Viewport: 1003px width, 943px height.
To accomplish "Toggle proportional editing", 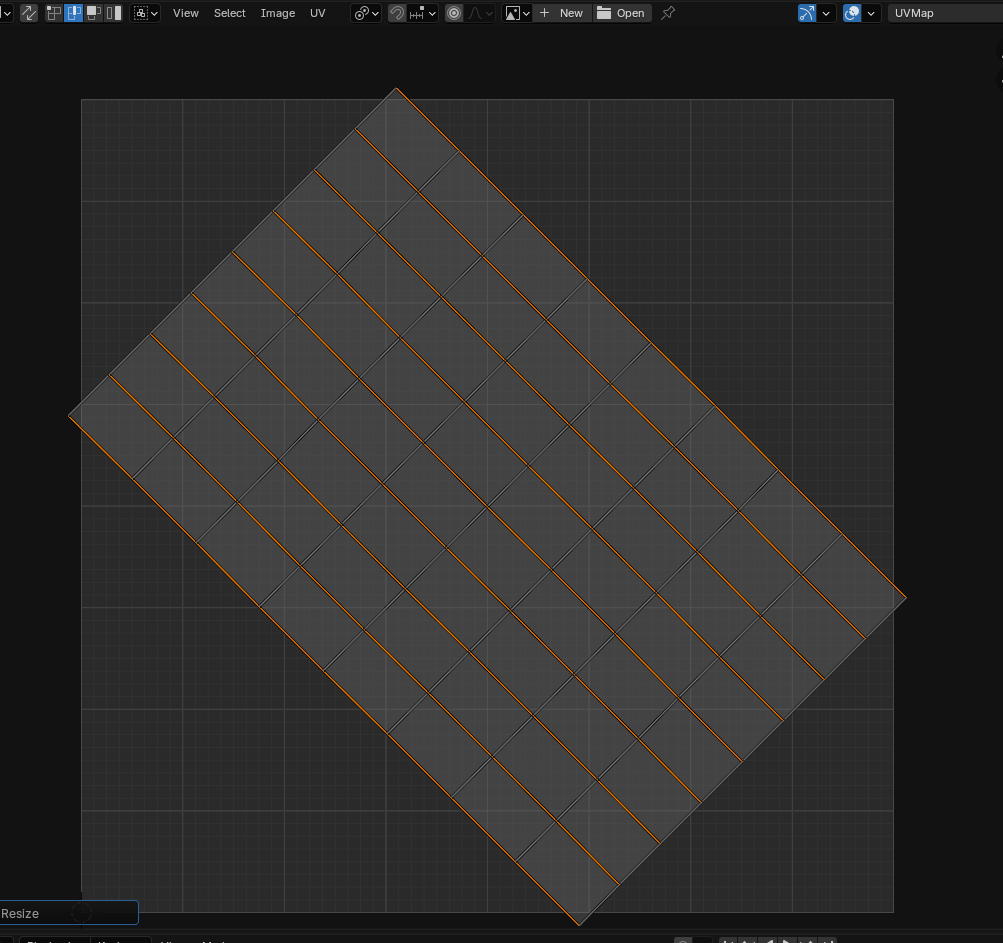I will click(454, 13).
